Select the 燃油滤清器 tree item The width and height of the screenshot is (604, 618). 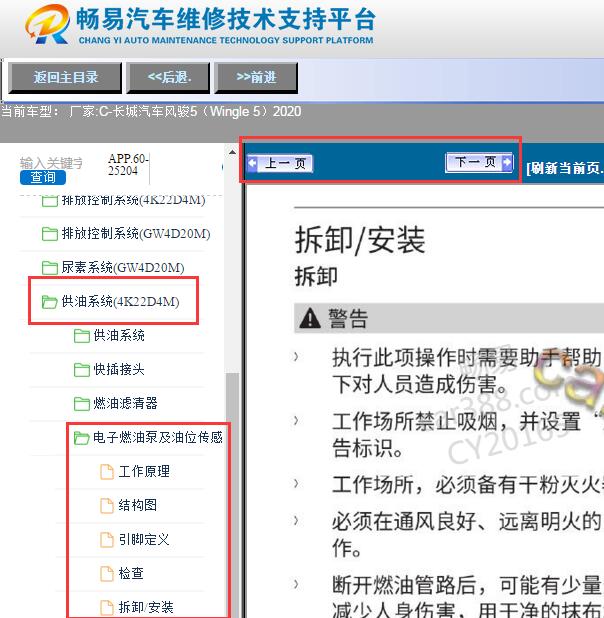pos(125,403)
